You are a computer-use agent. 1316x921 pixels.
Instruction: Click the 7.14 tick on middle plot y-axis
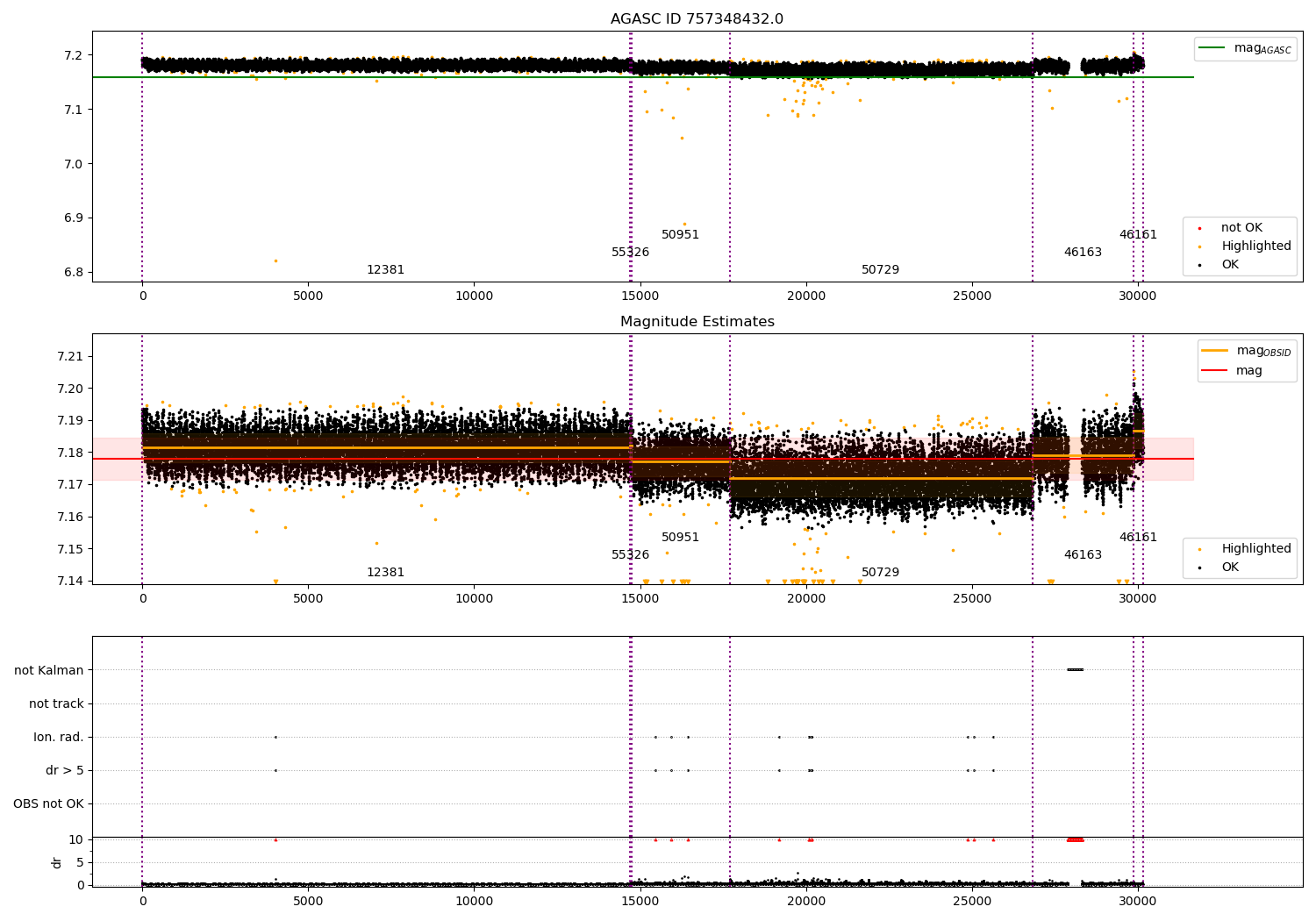point(69,582)
